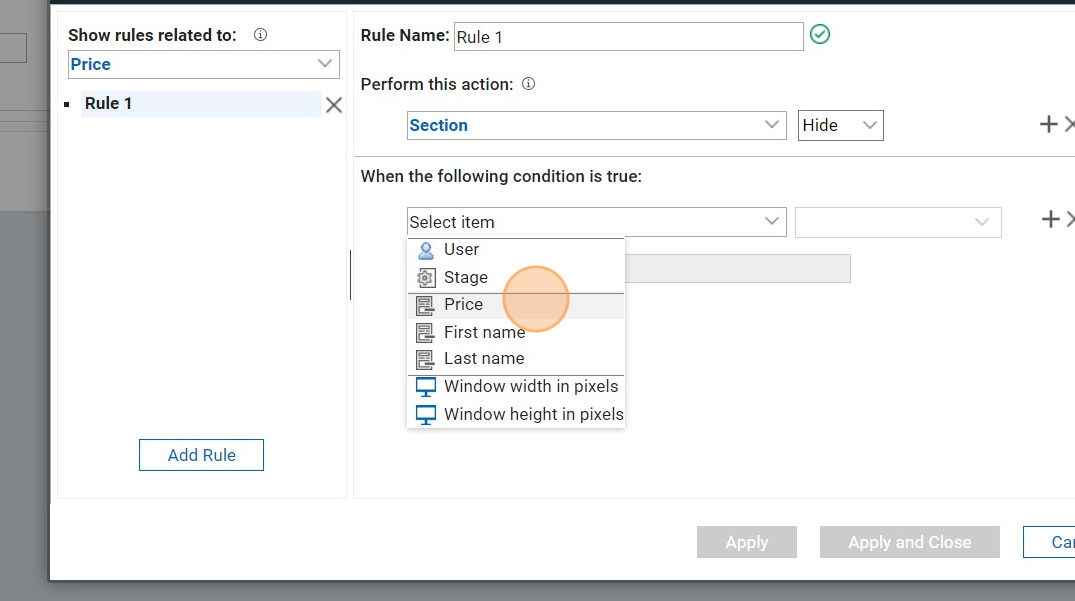Select Window width in pixels option
Image resolution: width=1075 pixels, height=601 pixels.
click(530, 386)
